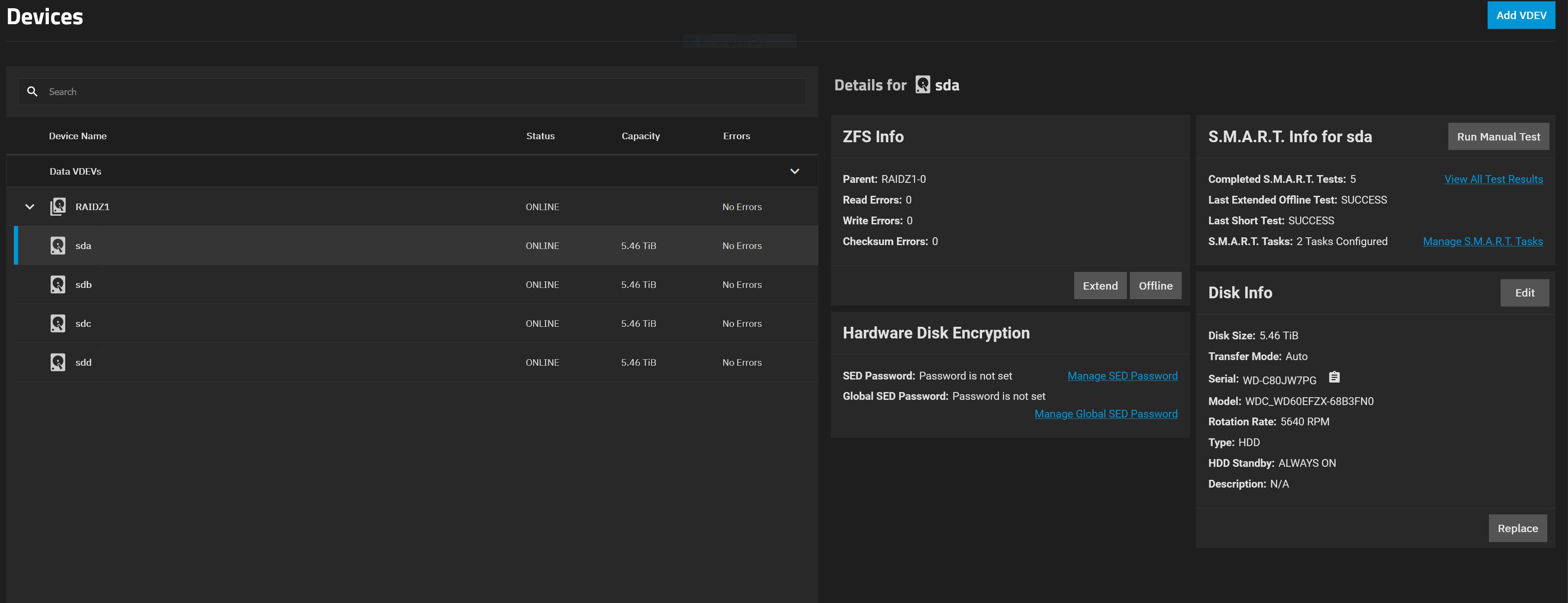Click the Extend button
Viewport: 1568px width, 603px height.
1099,286
